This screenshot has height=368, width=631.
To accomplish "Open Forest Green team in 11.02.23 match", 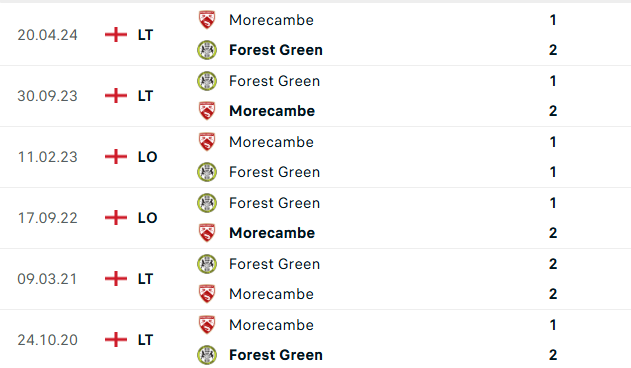I will tap(274, 172).
